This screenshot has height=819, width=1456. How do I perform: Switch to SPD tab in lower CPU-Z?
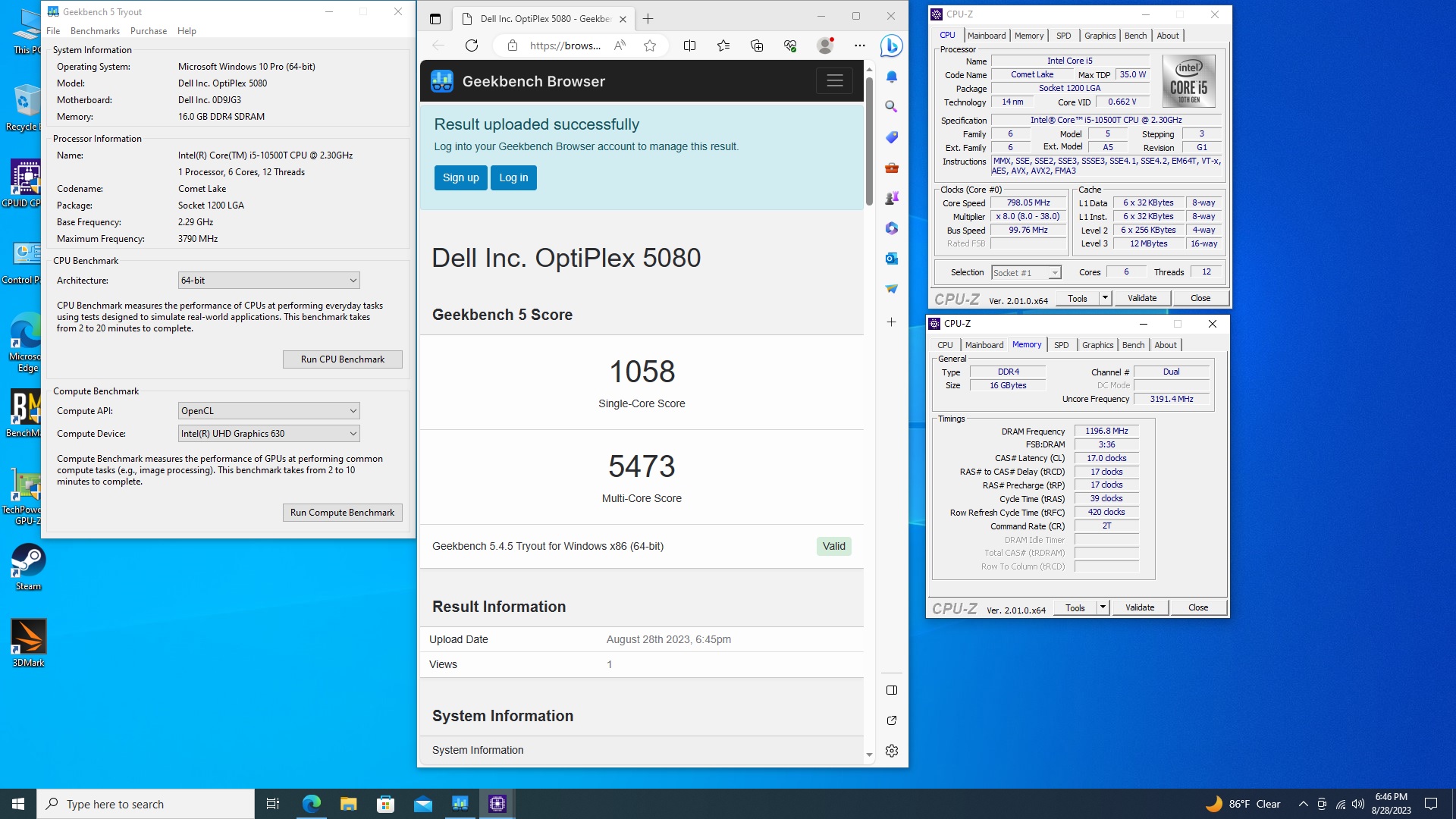[x=1061, y=345]
